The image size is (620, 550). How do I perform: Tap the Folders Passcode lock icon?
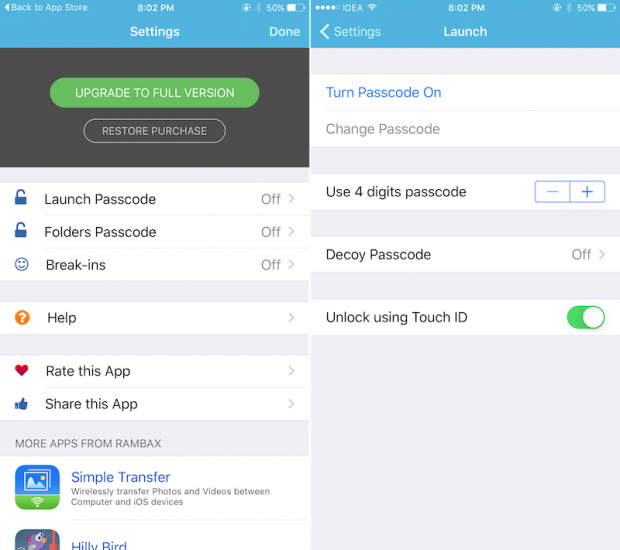pos(21,230)
